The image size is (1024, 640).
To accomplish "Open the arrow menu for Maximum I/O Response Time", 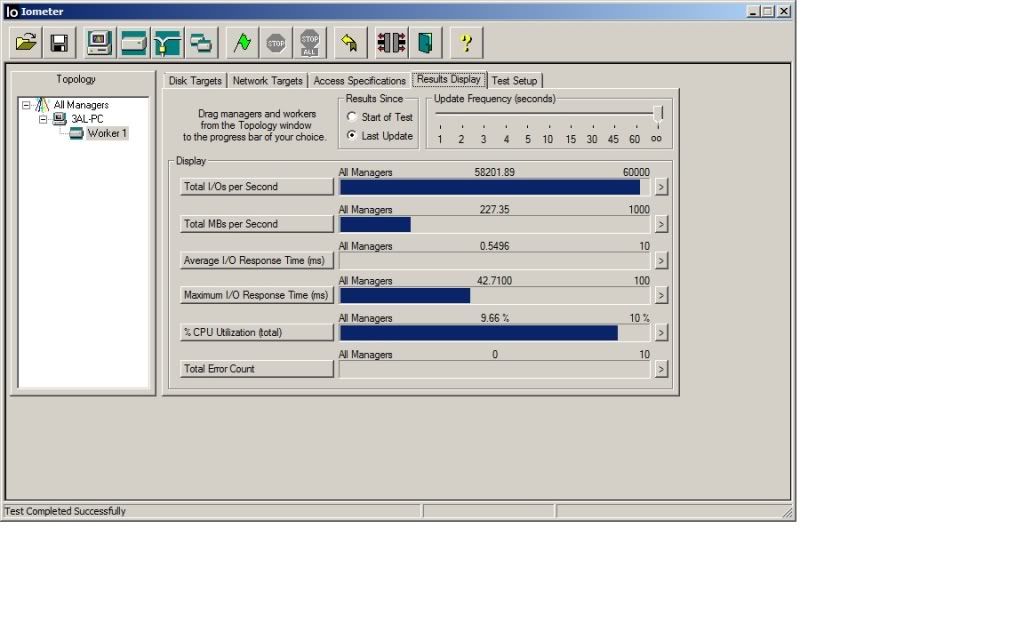I will pos(661,295).
